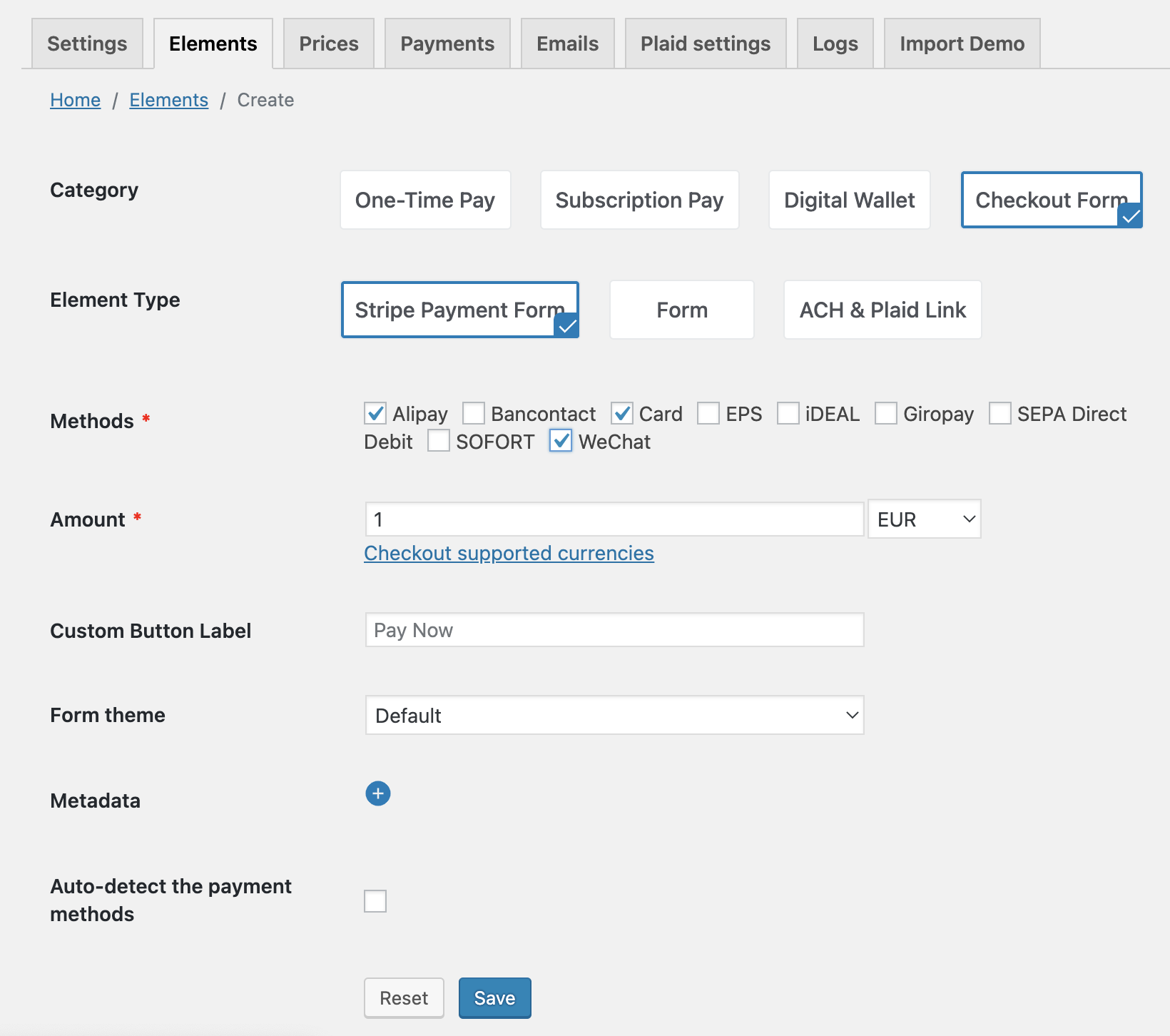
Task: Enable the SOFORT payment method
Action: [x=439, y=441]
